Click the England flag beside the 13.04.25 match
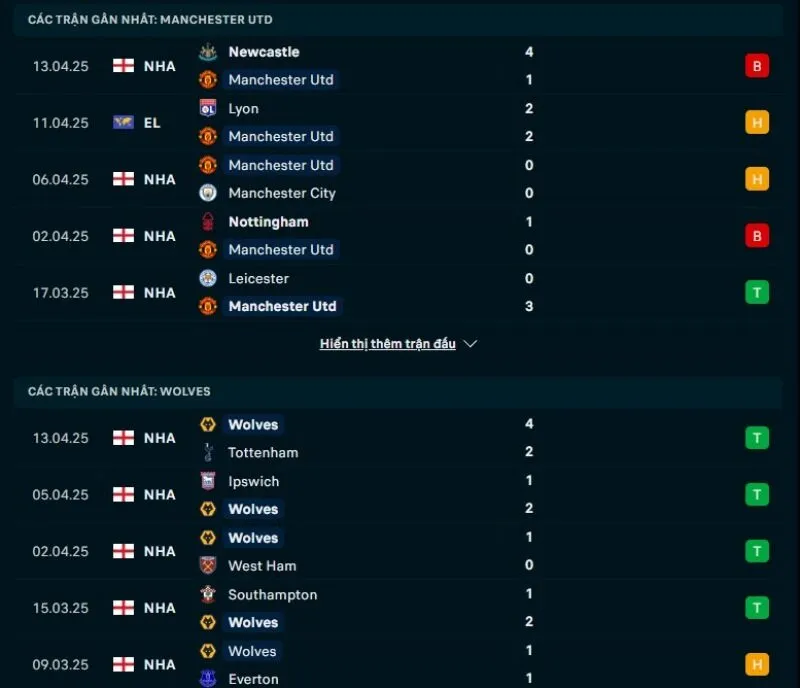 pyautogui.click(x=123, y=66)
